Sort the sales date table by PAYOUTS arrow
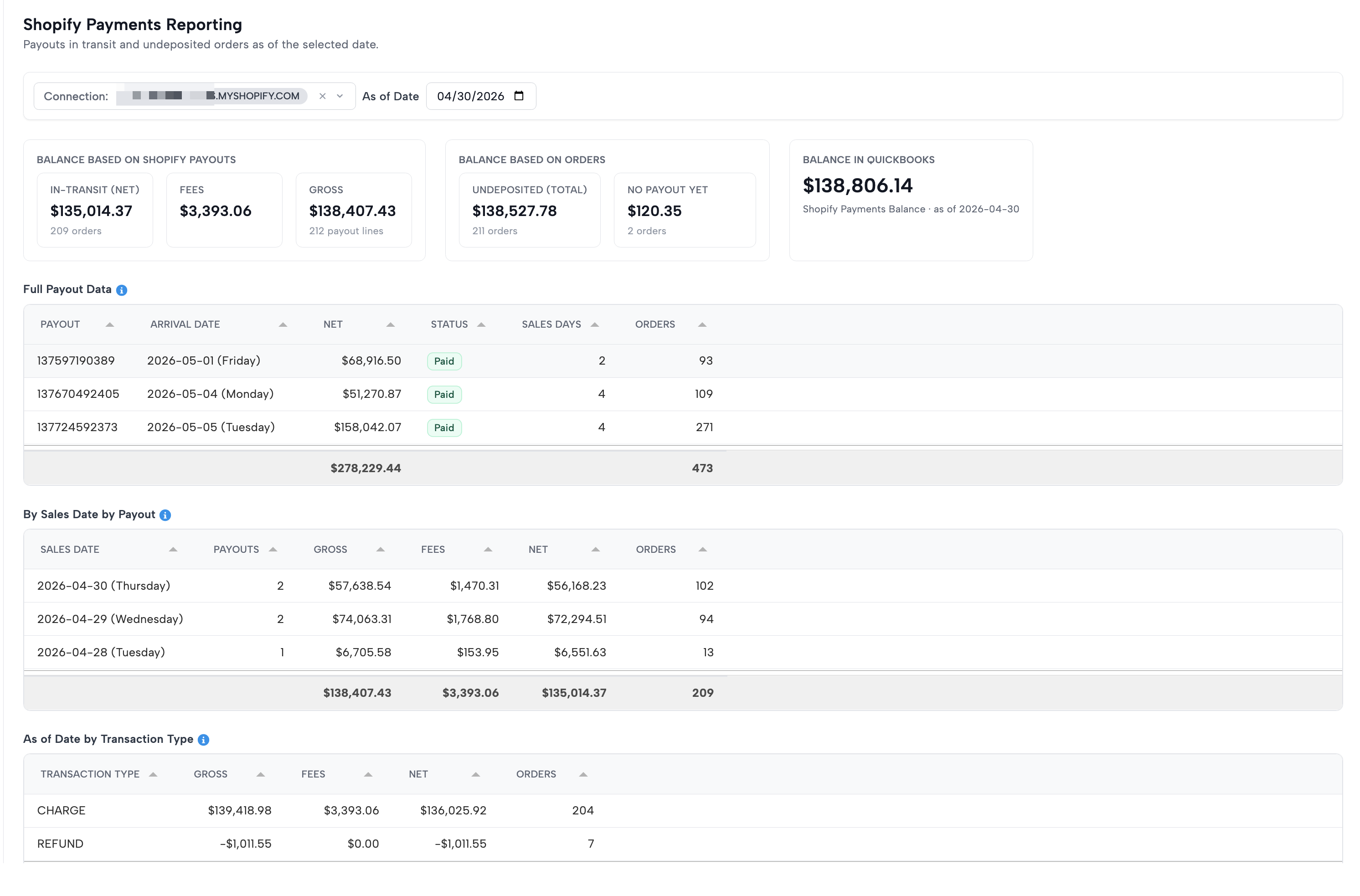Image resolution: width=1360 pixels, height=896 pixels. 273,549
